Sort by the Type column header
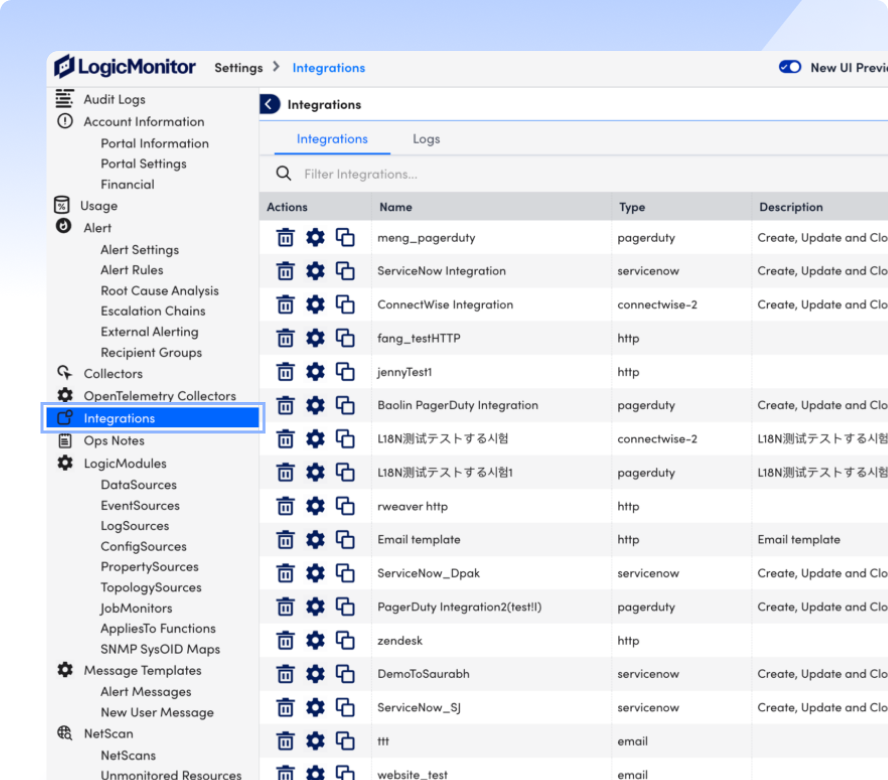This screenshot has height=780, width=888. click(632, 207)
